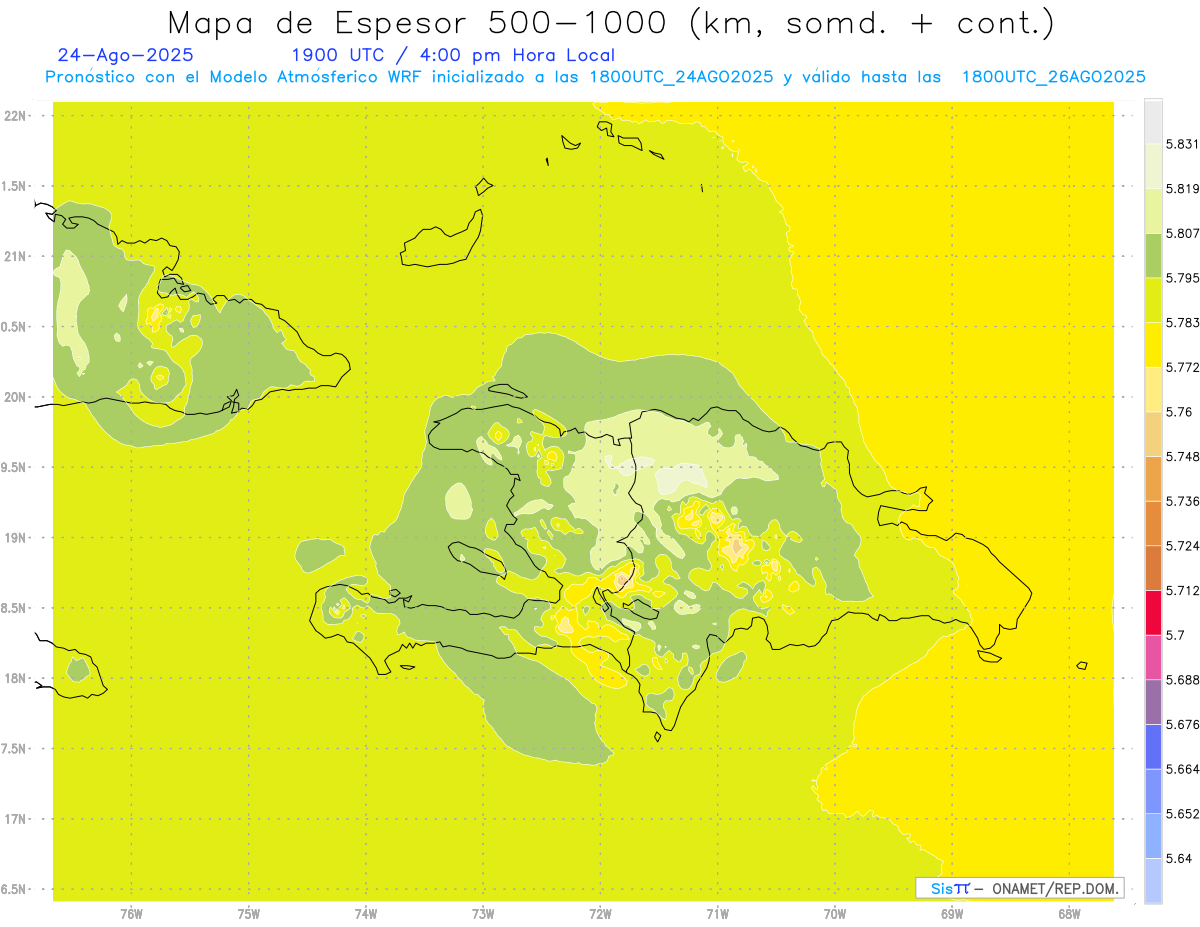1200x927 pixels.
Task: Click the legend value '5.7'
Action: tap(1175, 635)
